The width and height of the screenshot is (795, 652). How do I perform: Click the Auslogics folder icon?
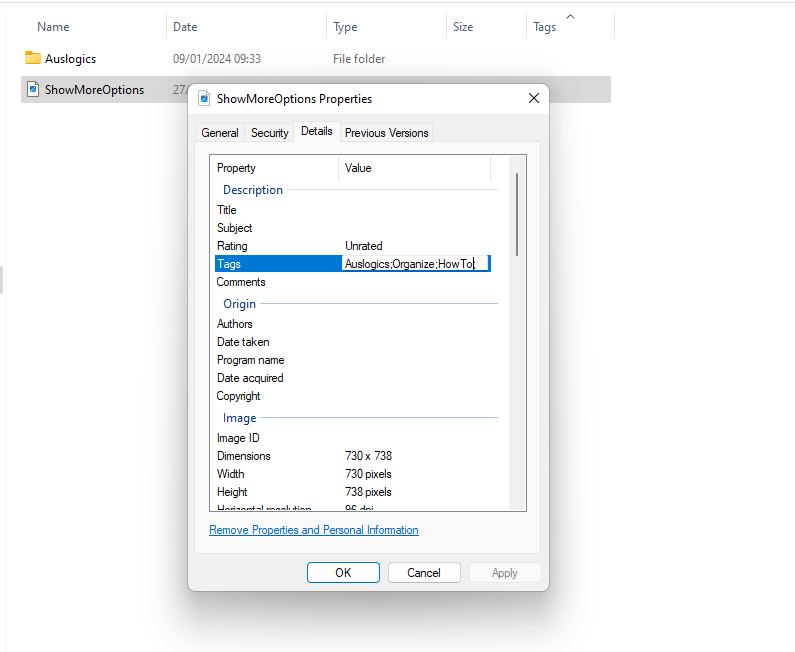point(33,58)
